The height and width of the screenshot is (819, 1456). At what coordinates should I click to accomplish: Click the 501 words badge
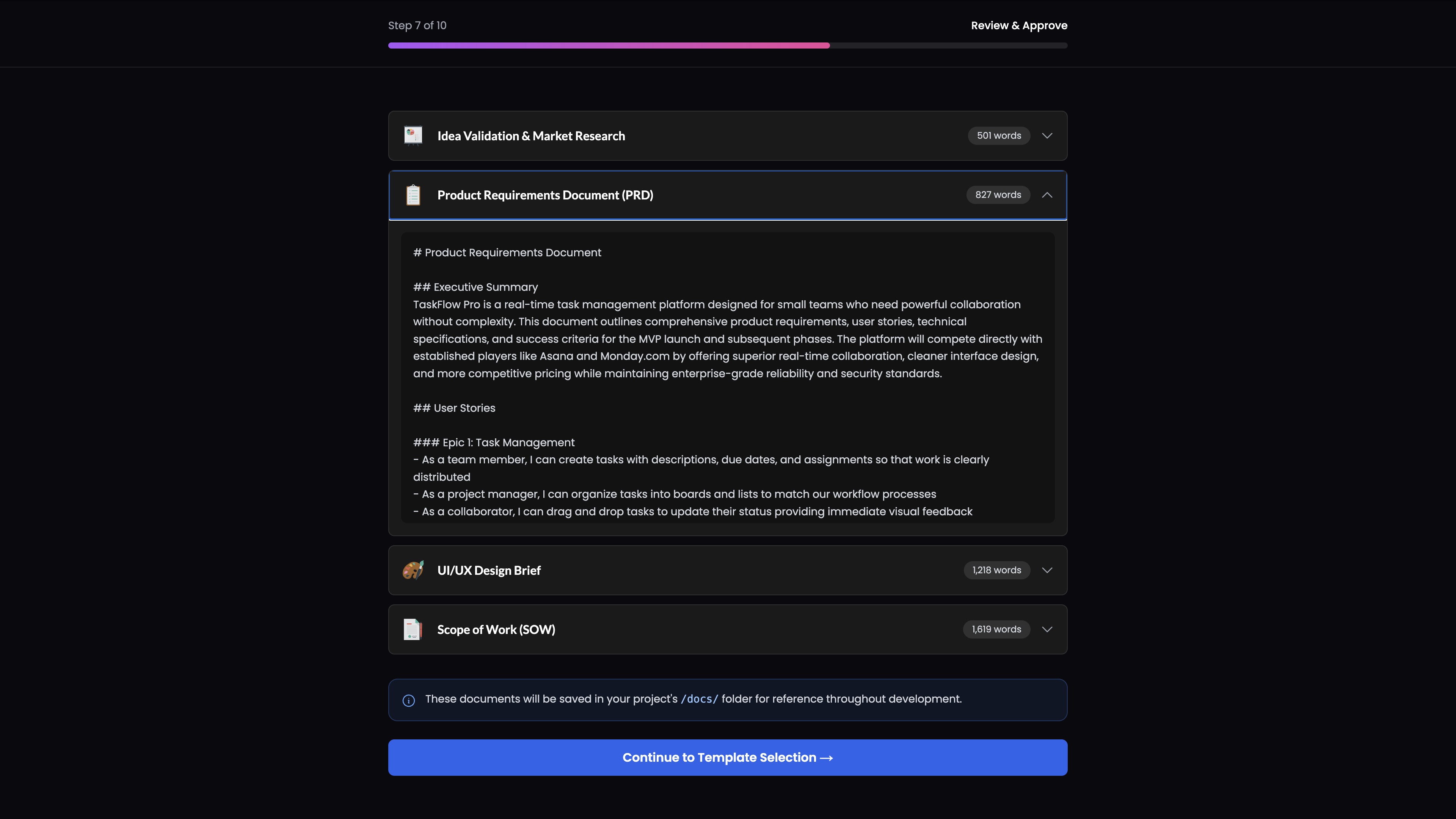(x=999, y=136)
